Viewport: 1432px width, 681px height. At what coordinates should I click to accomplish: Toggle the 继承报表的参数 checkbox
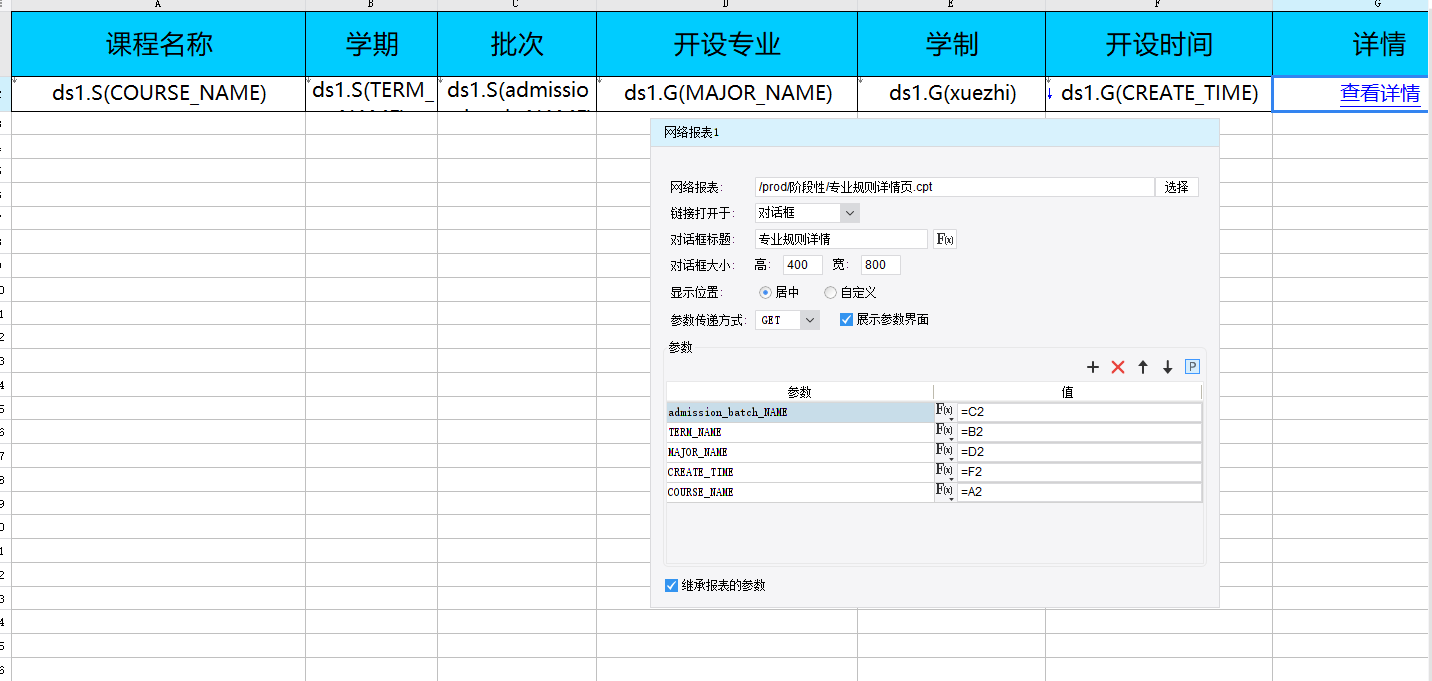pyautogui.click(x=671, y=585)
